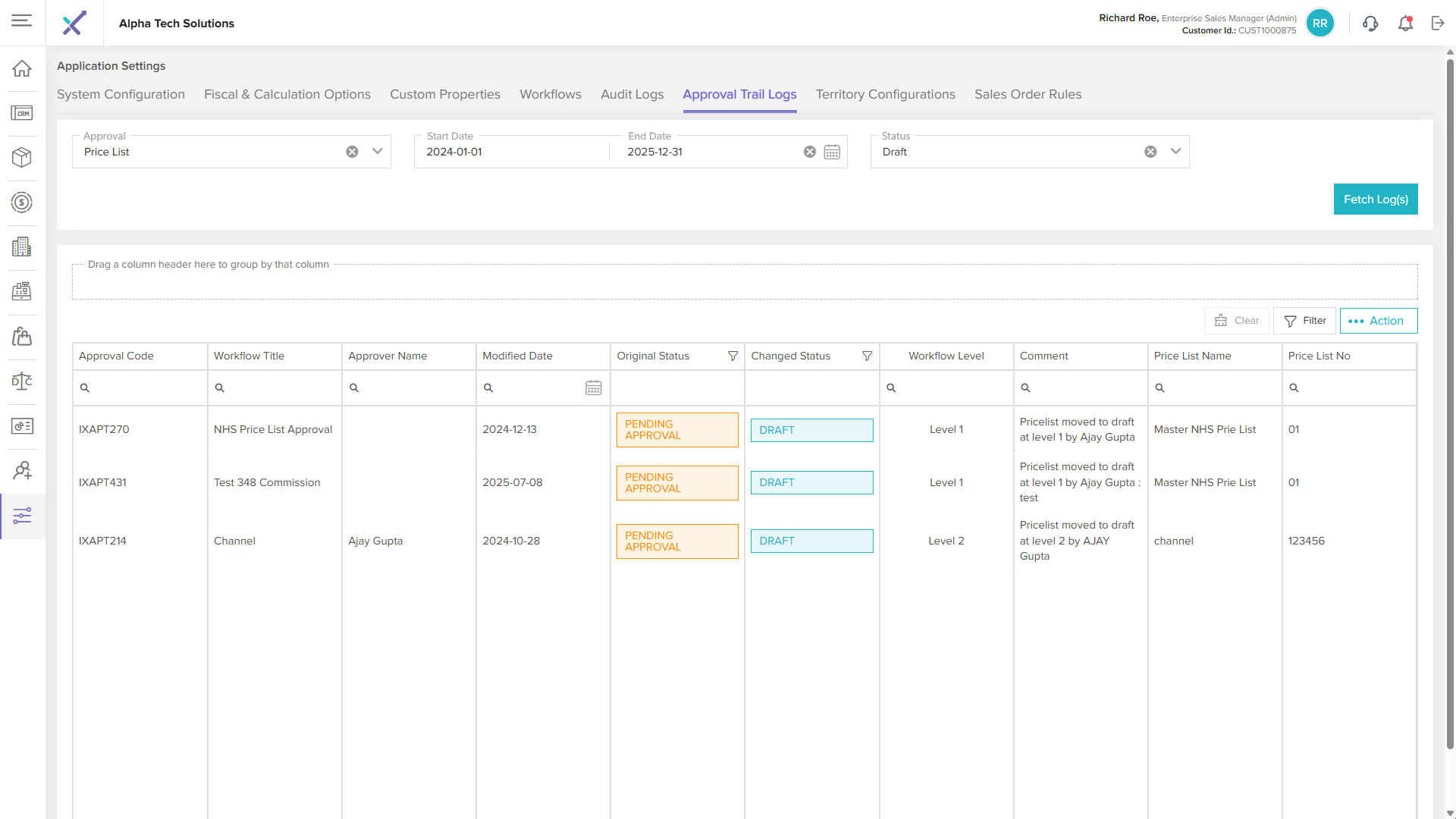
Task: Expand the Approval dropdown
Action: [378, 152]
